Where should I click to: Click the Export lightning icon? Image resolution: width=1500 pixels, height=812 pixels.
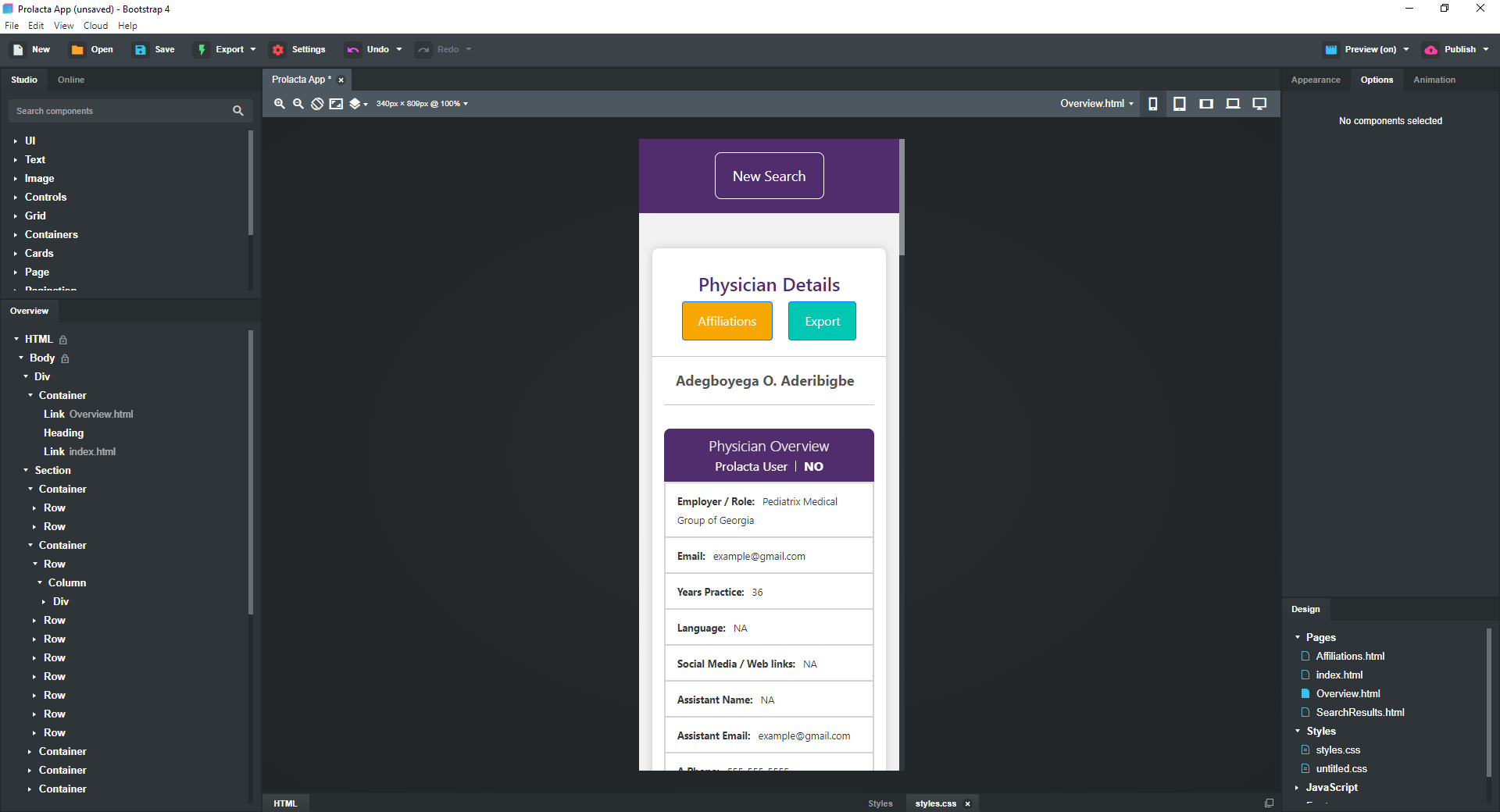click(202, 50)
